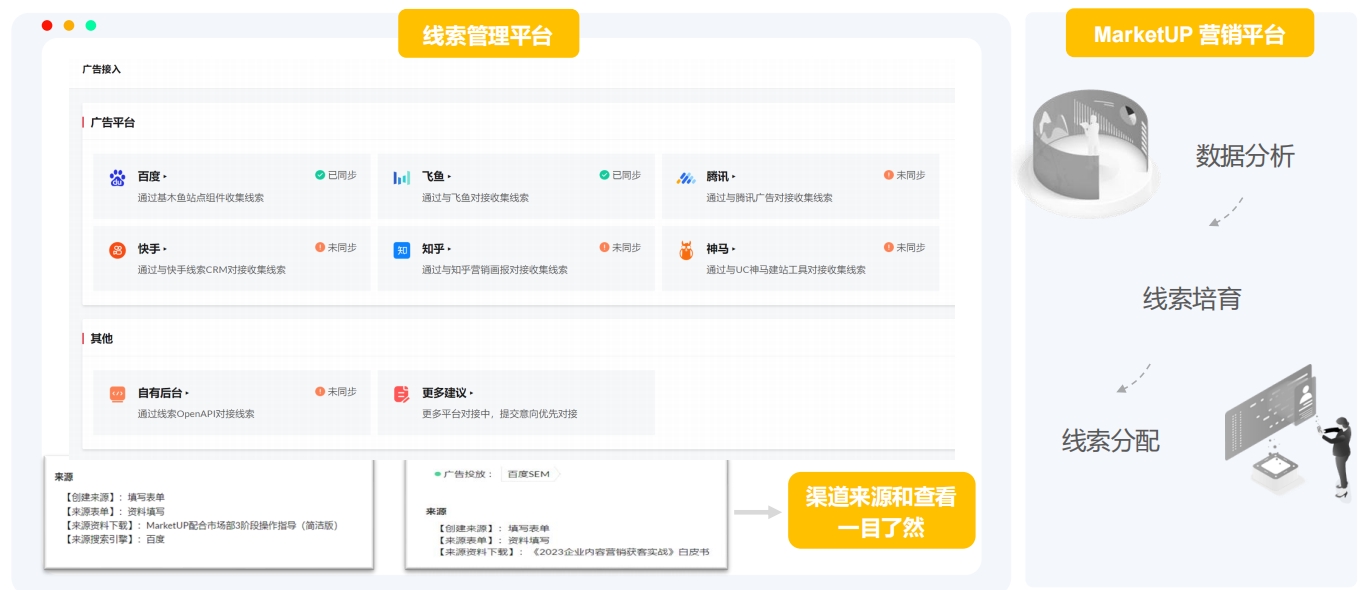The height and width of the screenshot is (590, 1366).
Task: Select the text 通过与腾讯广告对接收集线索
Action: (x=769, y=198)
